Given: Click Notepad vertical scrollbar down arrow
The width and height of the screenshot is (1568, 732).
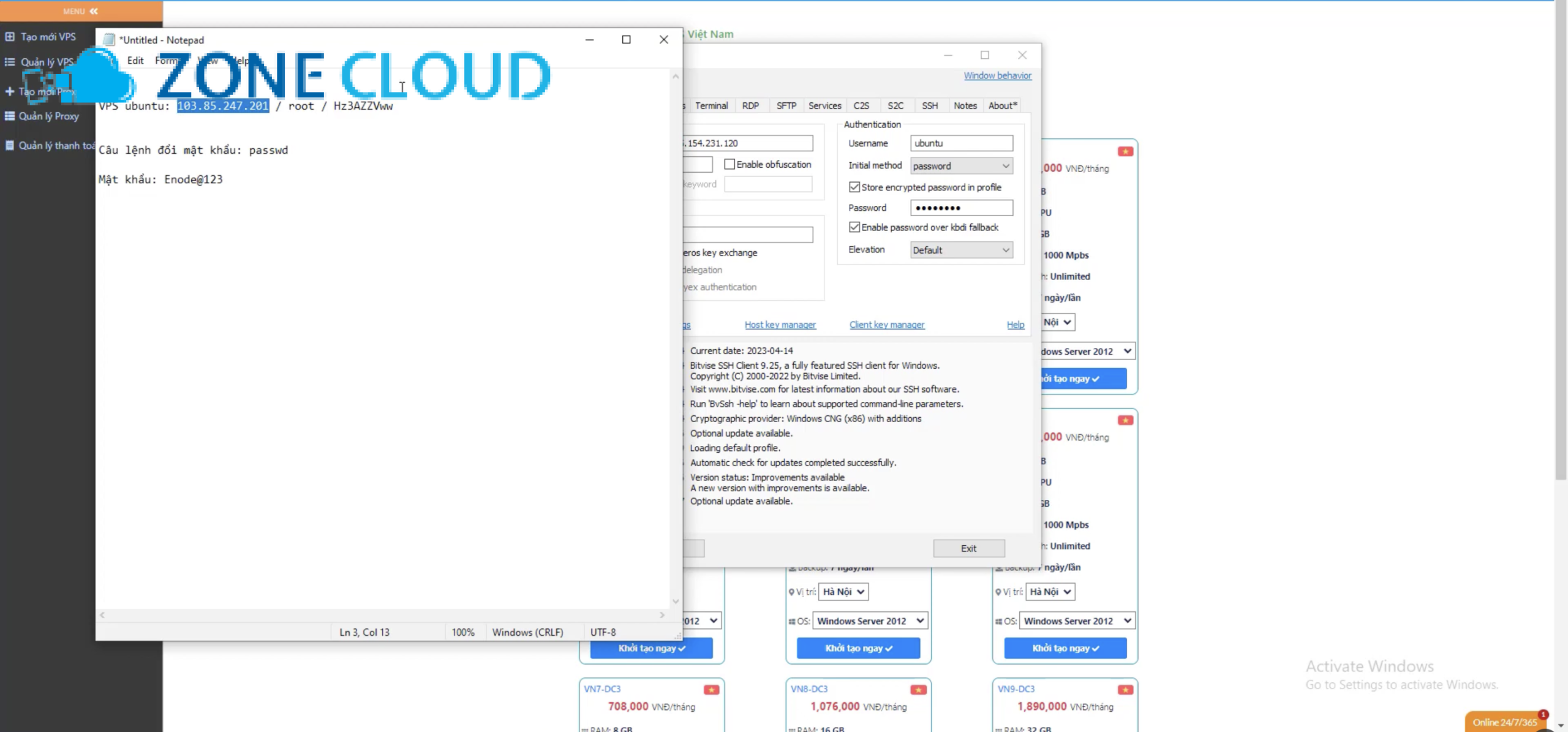Looking at the screenshot, I should click(x=676, y=602).
